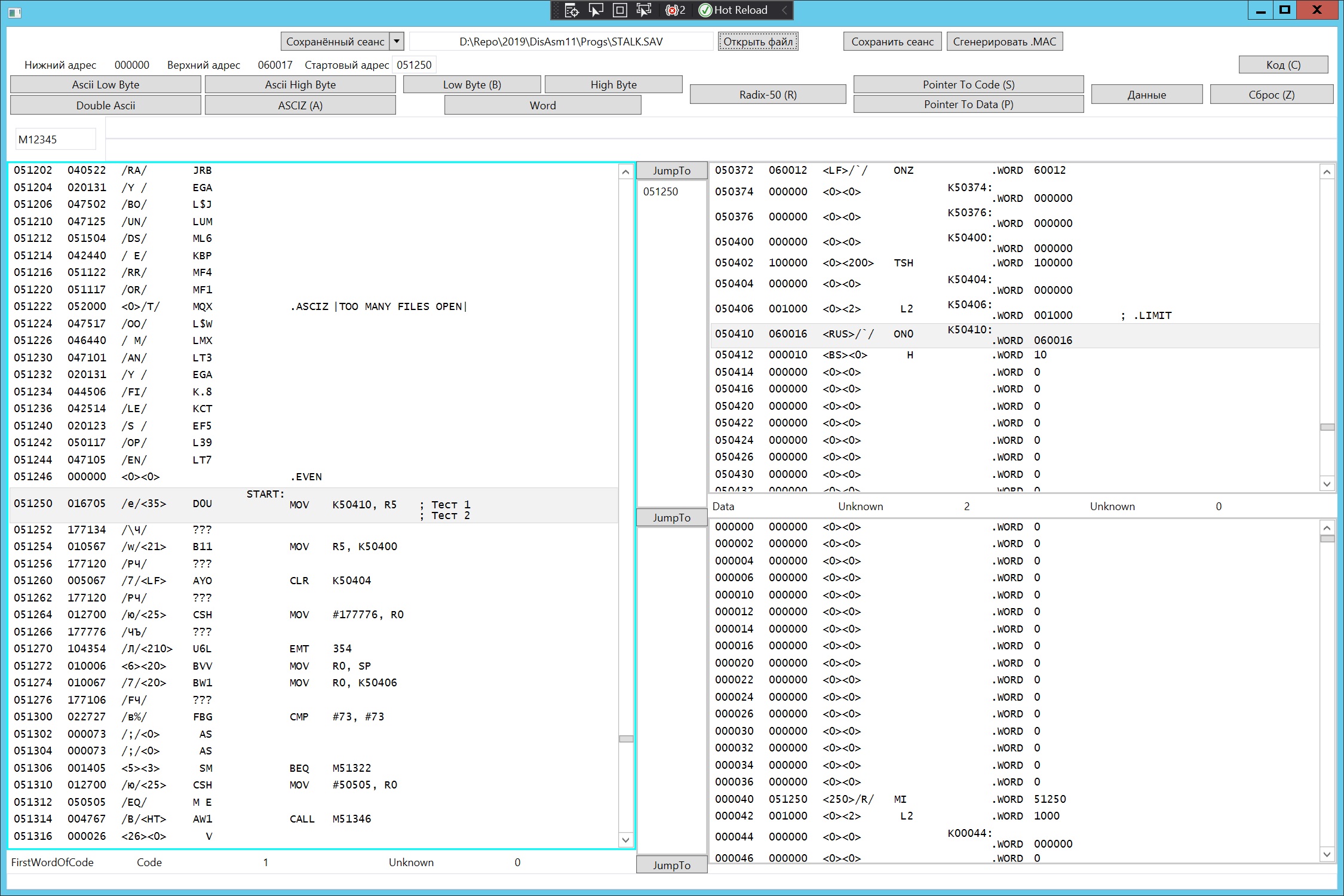Click the Стартовый адрес field 051250
This screenshot has width=1344, height=896.
(x=414, y=65)
